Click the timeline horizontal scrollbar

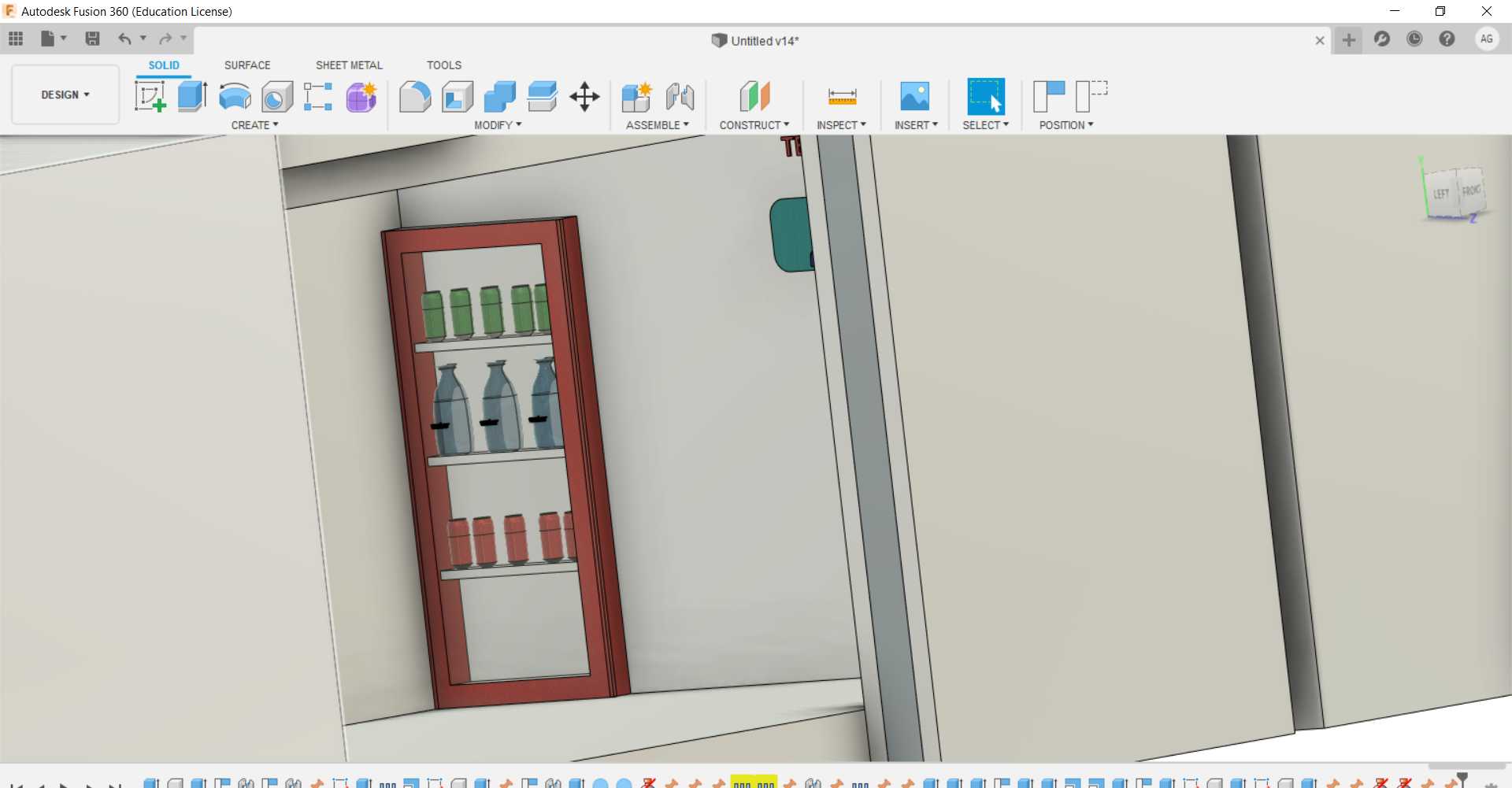1466,766
